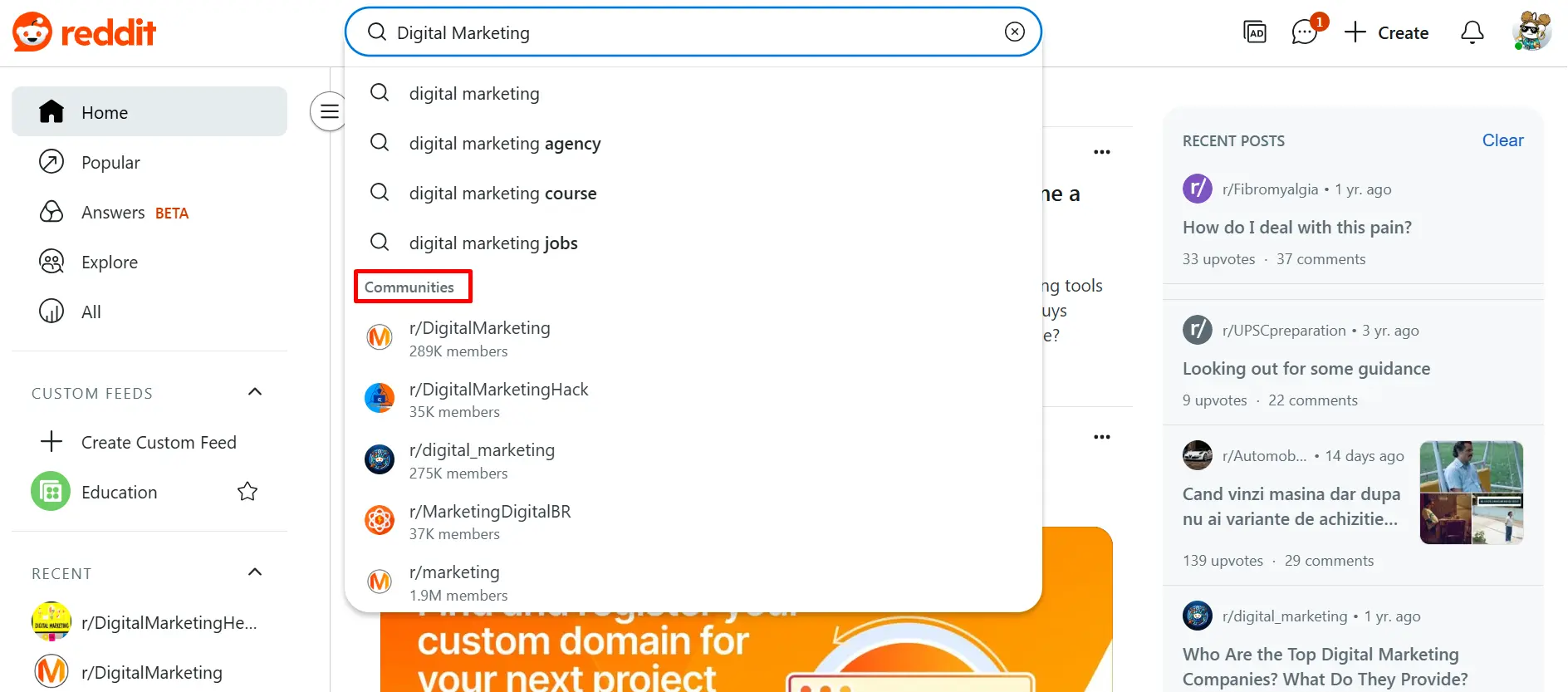Open Answers BETA in sidebar
The image size is (1568, 692).
coord(114,213)
